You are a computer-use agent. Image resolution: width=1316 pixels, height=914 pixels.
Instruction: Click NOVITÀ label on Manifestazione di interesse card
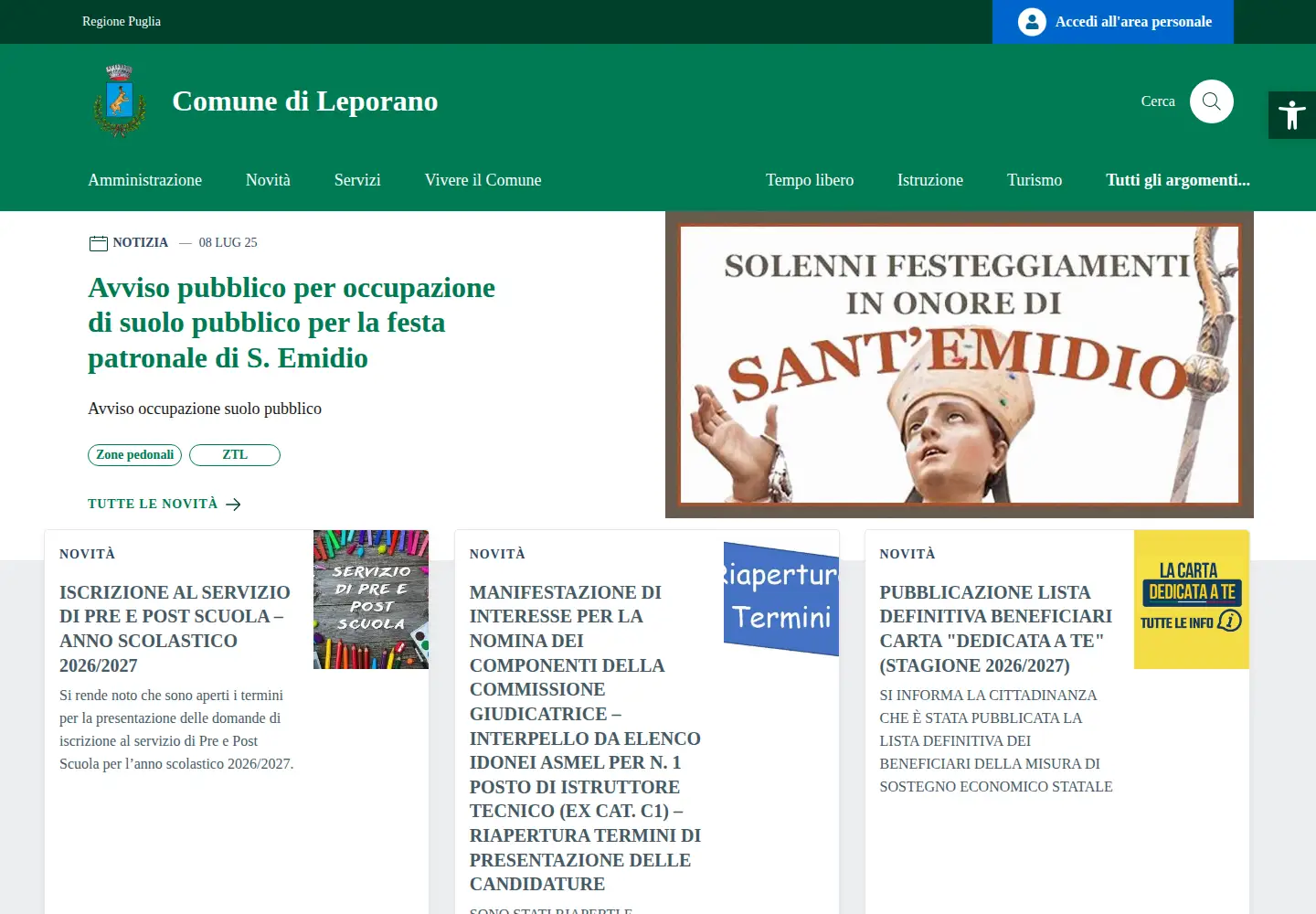pyautogui.click(x=498, y=554)
